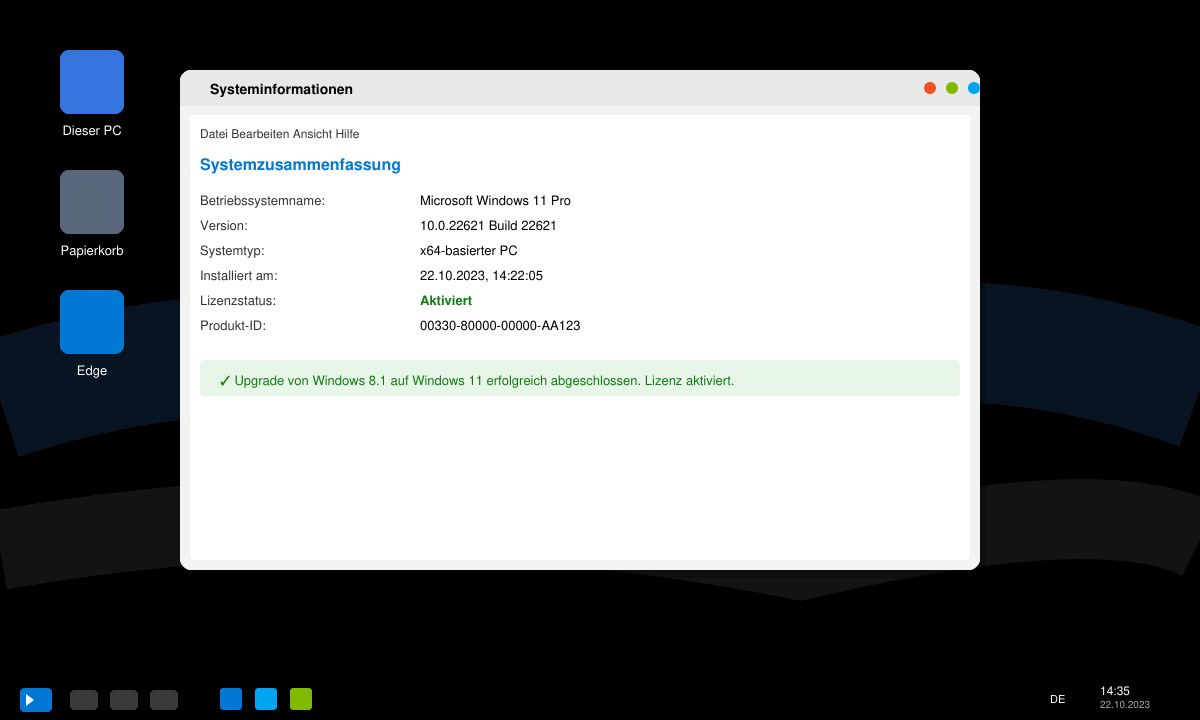Image resolution: width=1200 pixels, height=720 pixels.
Task: Select the product ID 00330-80000-00000-AA123
Action: [500, 326]
